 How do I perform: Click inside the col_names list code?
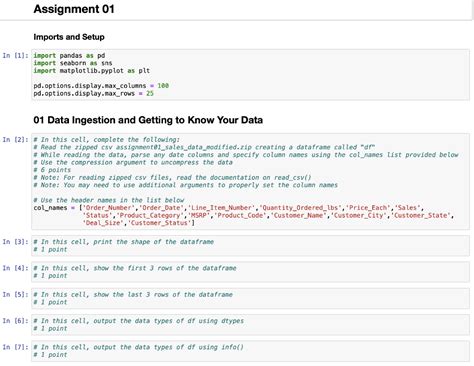(x=244, y=215)
